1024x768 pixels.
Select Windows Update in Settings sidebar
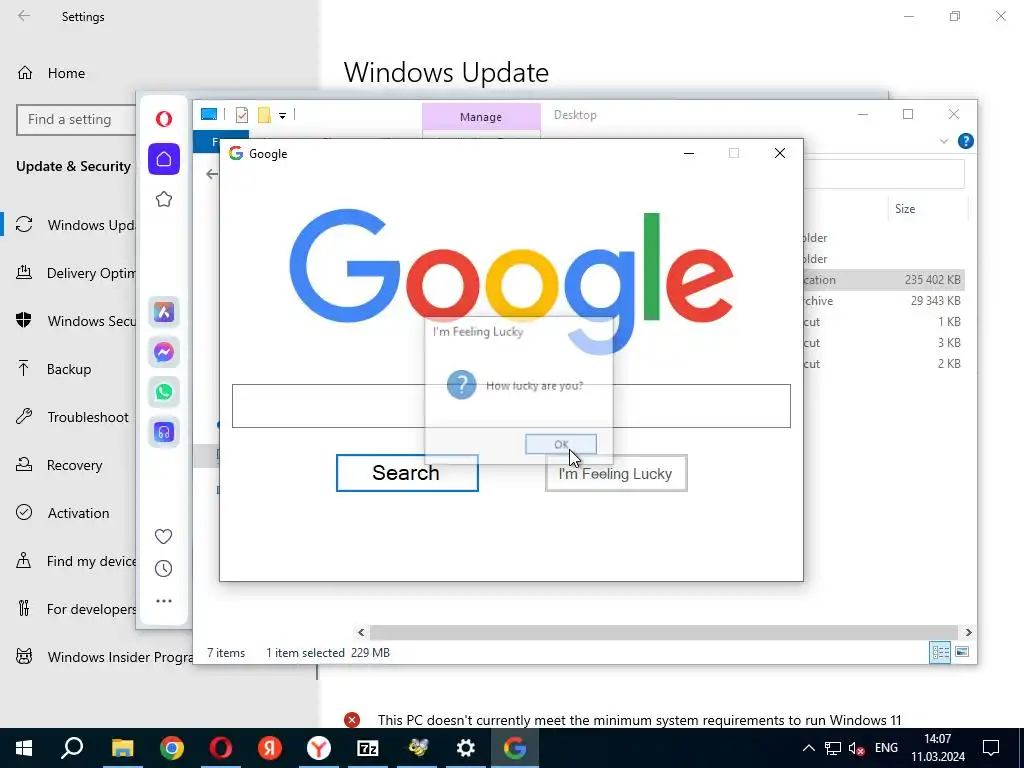pos(69,225)
